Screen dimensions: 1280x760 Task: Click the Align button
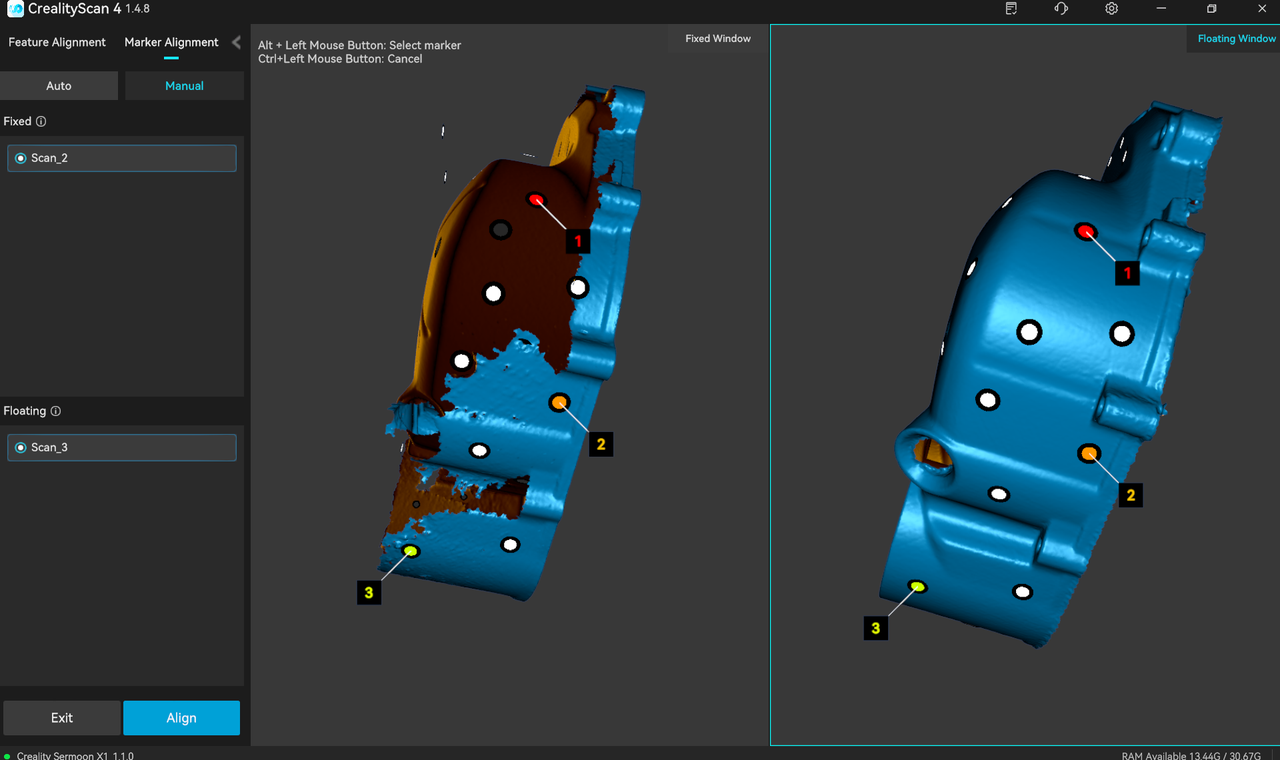(x=181, y=718)
